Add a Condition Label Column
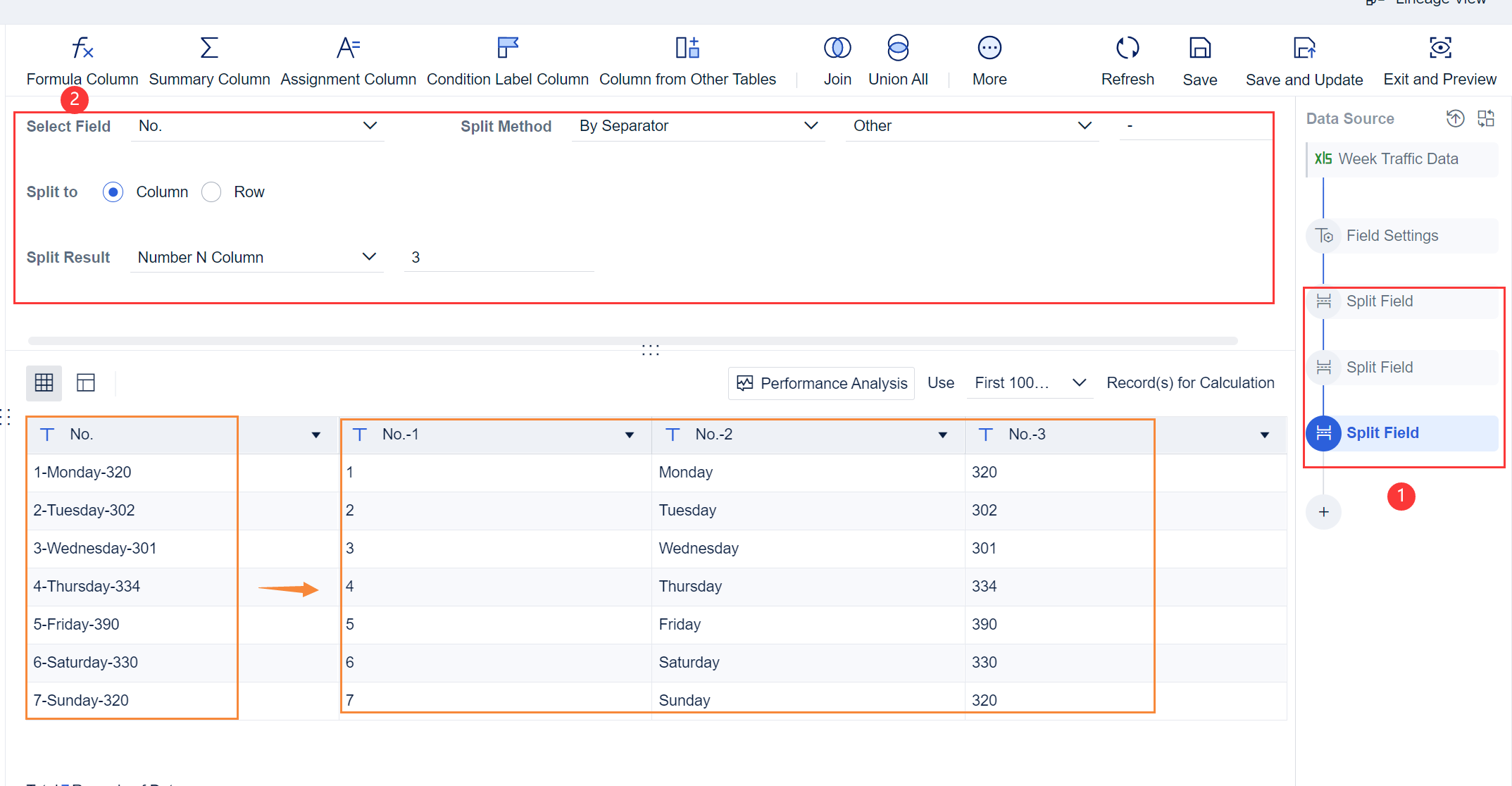This screenshot has height=786, width=1512. click(x=507, y=61)
